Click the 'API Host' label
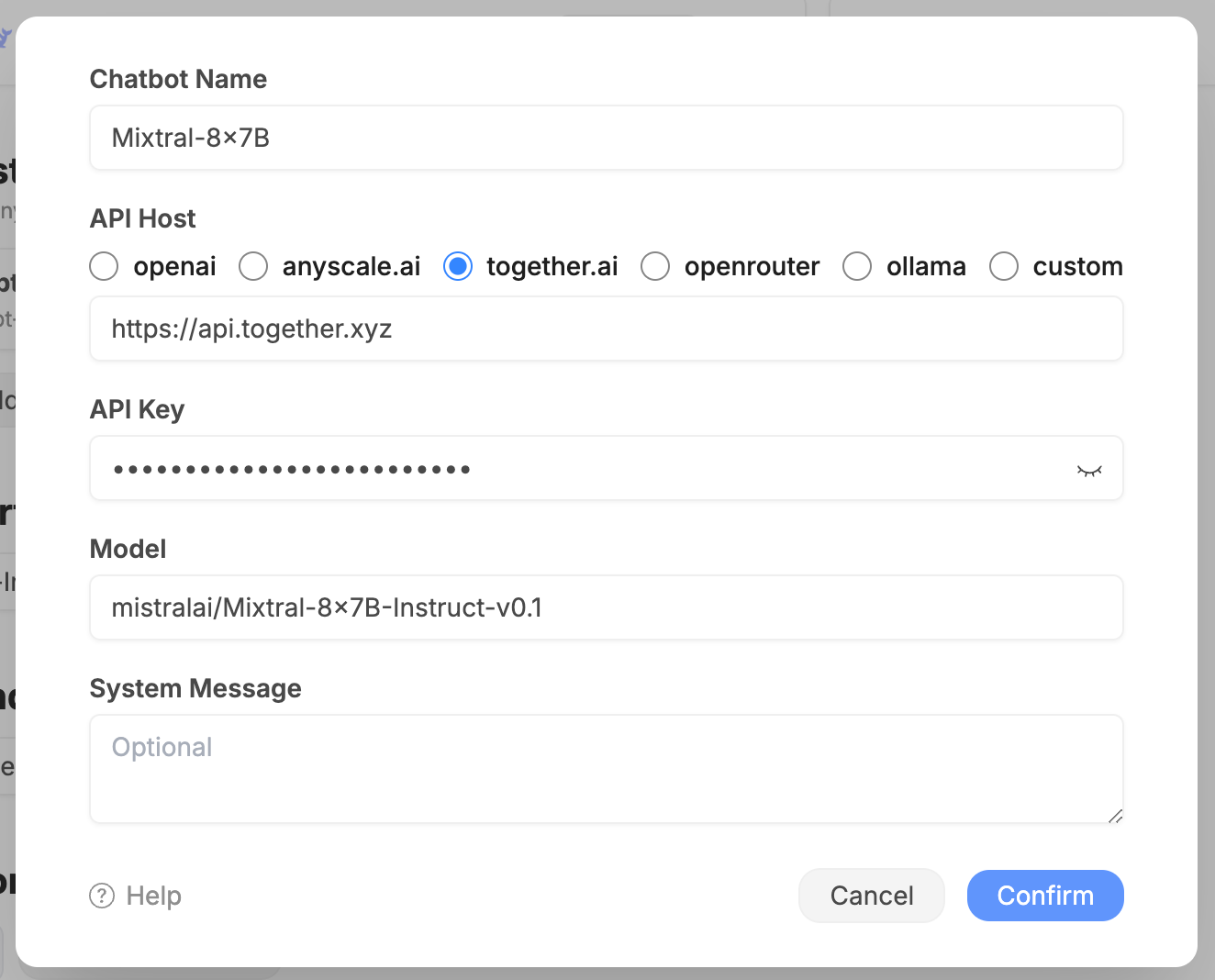1215x980 pixels. click(143, 218)
